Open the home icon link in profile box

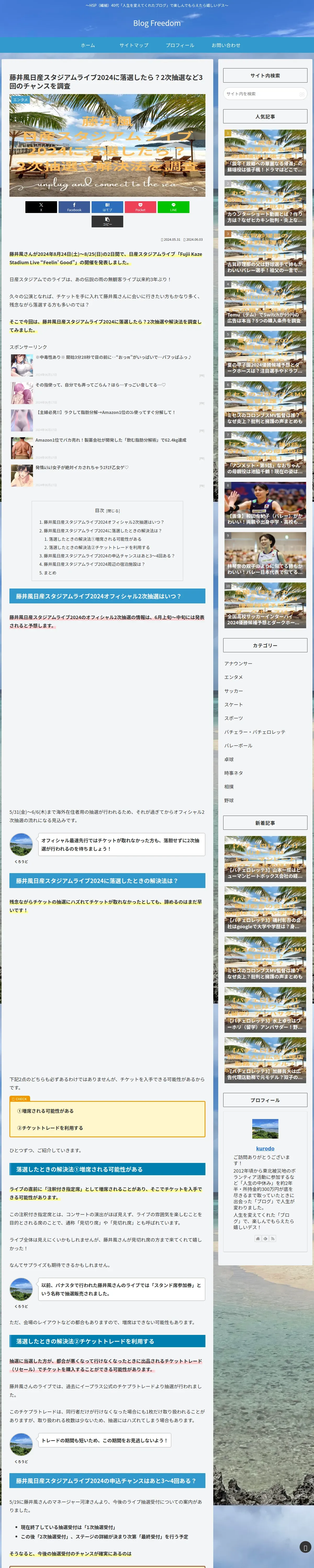coord(258,1239)
